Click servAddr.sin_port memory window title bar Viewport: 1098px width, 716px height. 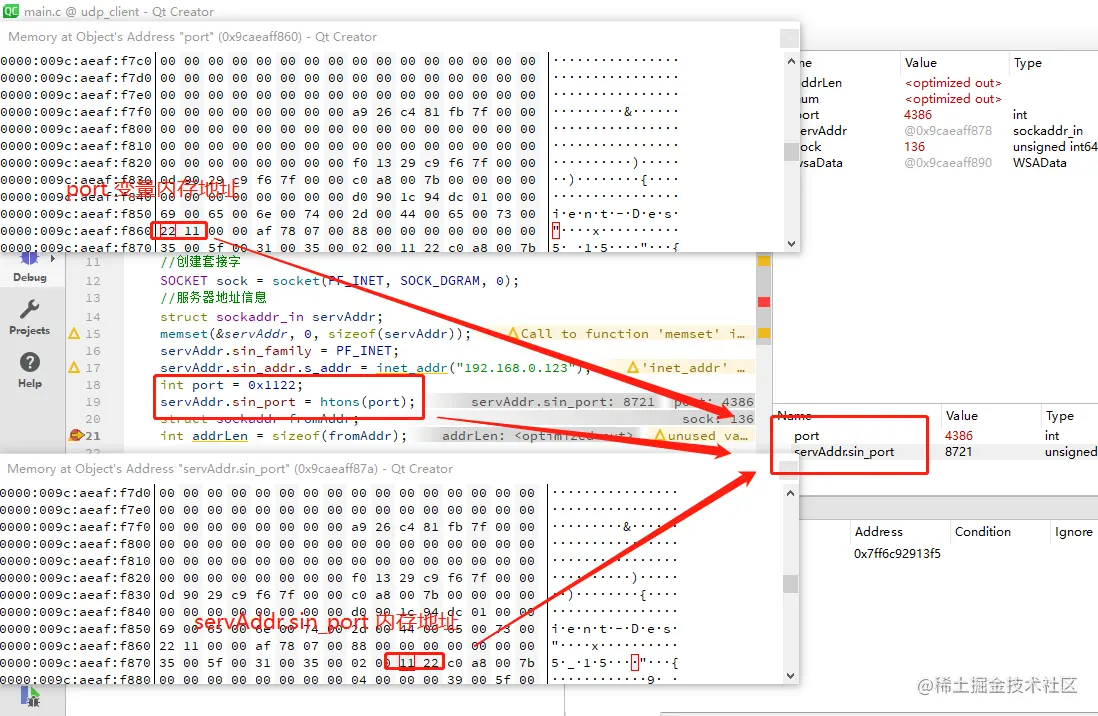pos(399,469)
